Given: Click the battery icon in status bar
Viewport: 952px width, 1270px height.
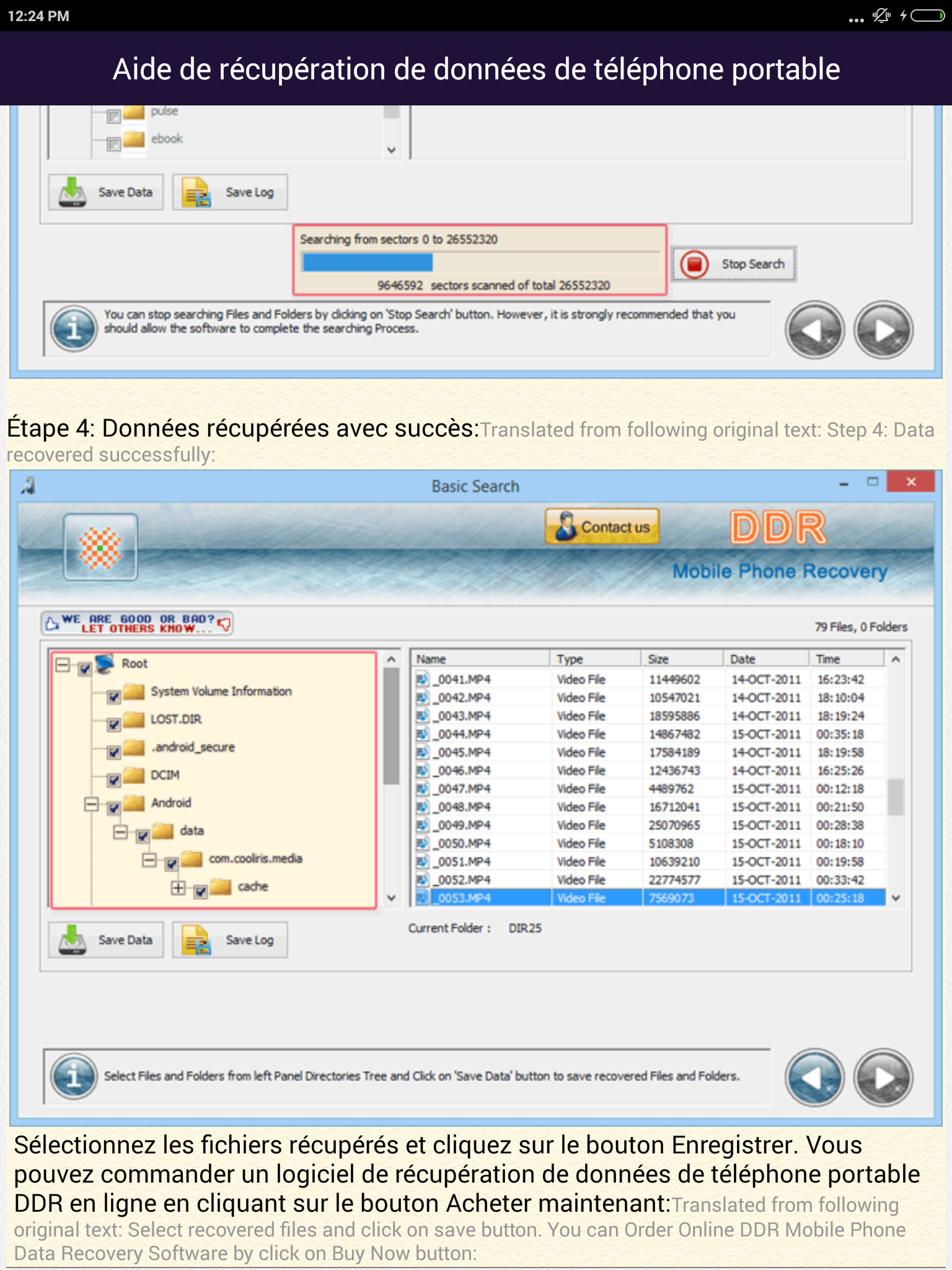Looking at the screenshot, I should (928, 16).
